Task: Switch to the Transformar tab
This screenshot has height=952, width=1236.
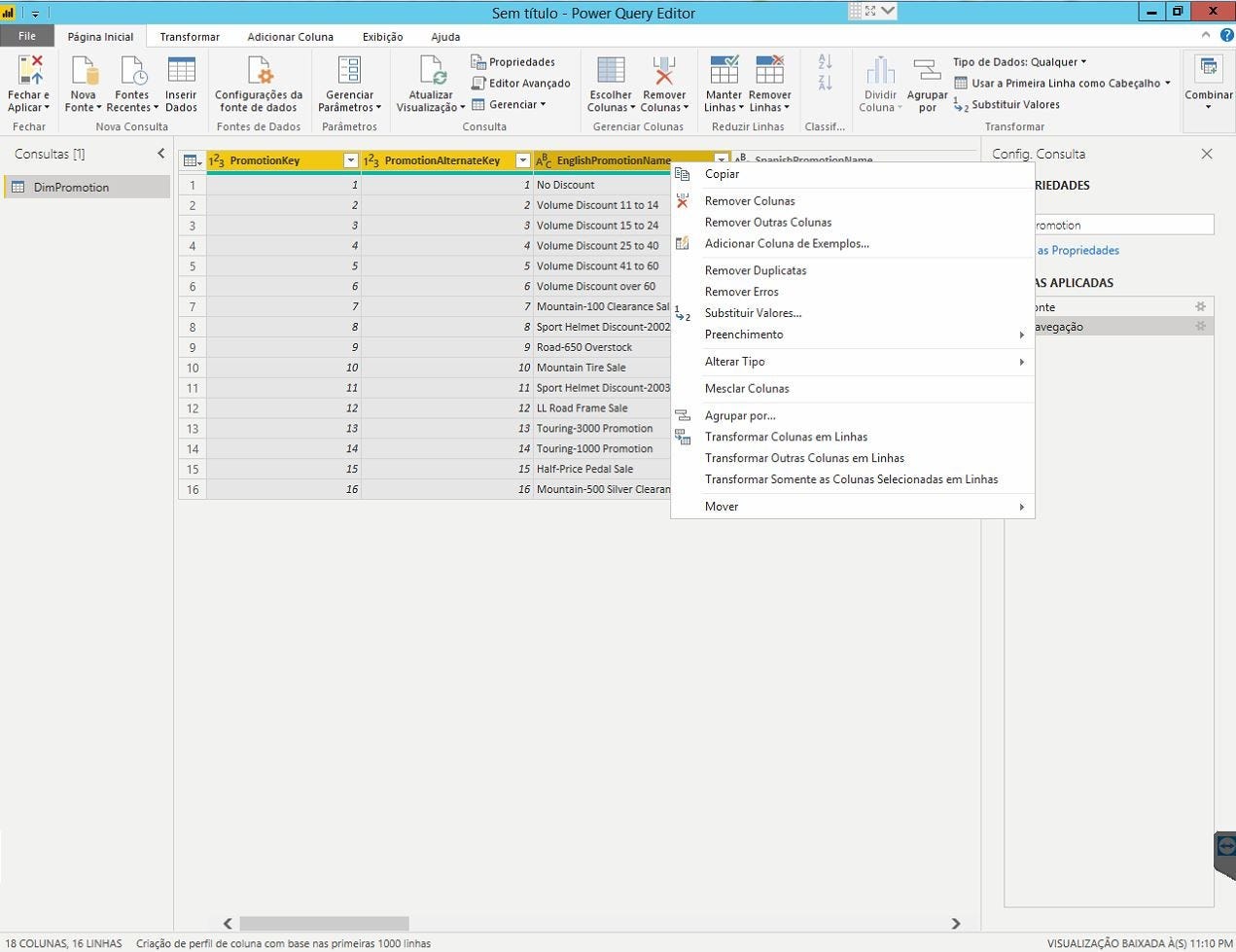Action: point(190,37)
